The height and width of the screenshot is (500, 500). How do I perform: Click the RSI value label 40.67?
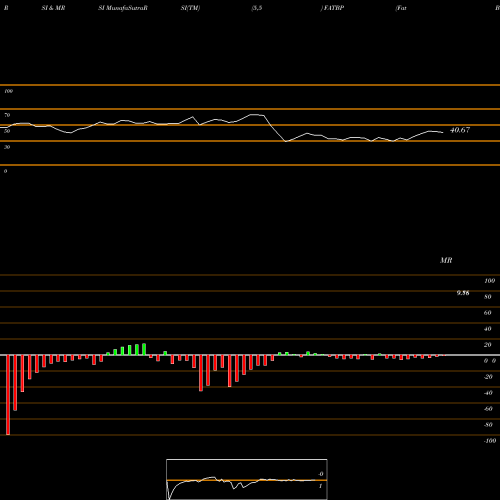click(460, 130)
